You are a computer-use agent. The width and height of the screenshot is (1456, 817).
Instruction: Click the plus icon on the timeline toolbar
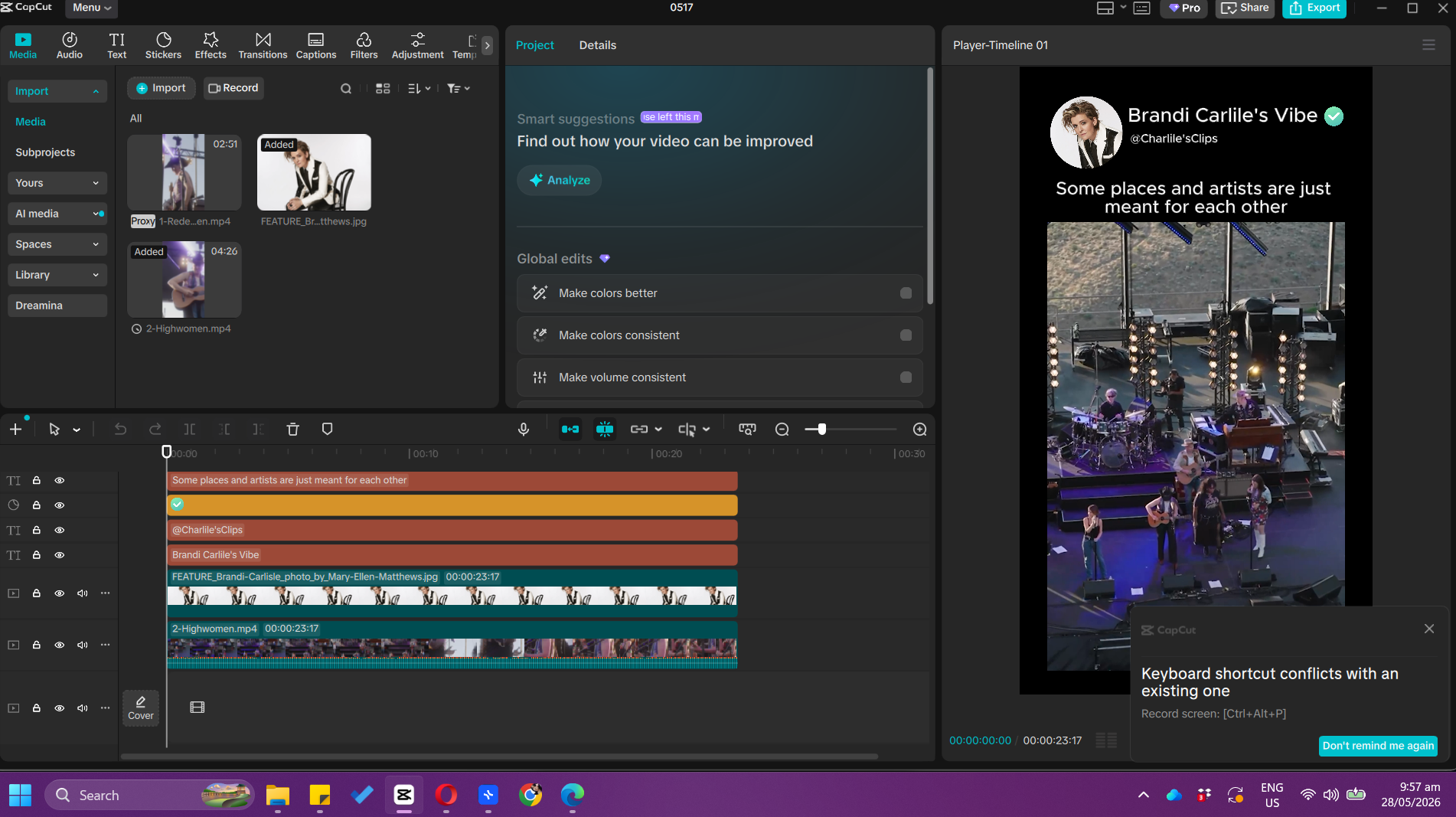15,429
